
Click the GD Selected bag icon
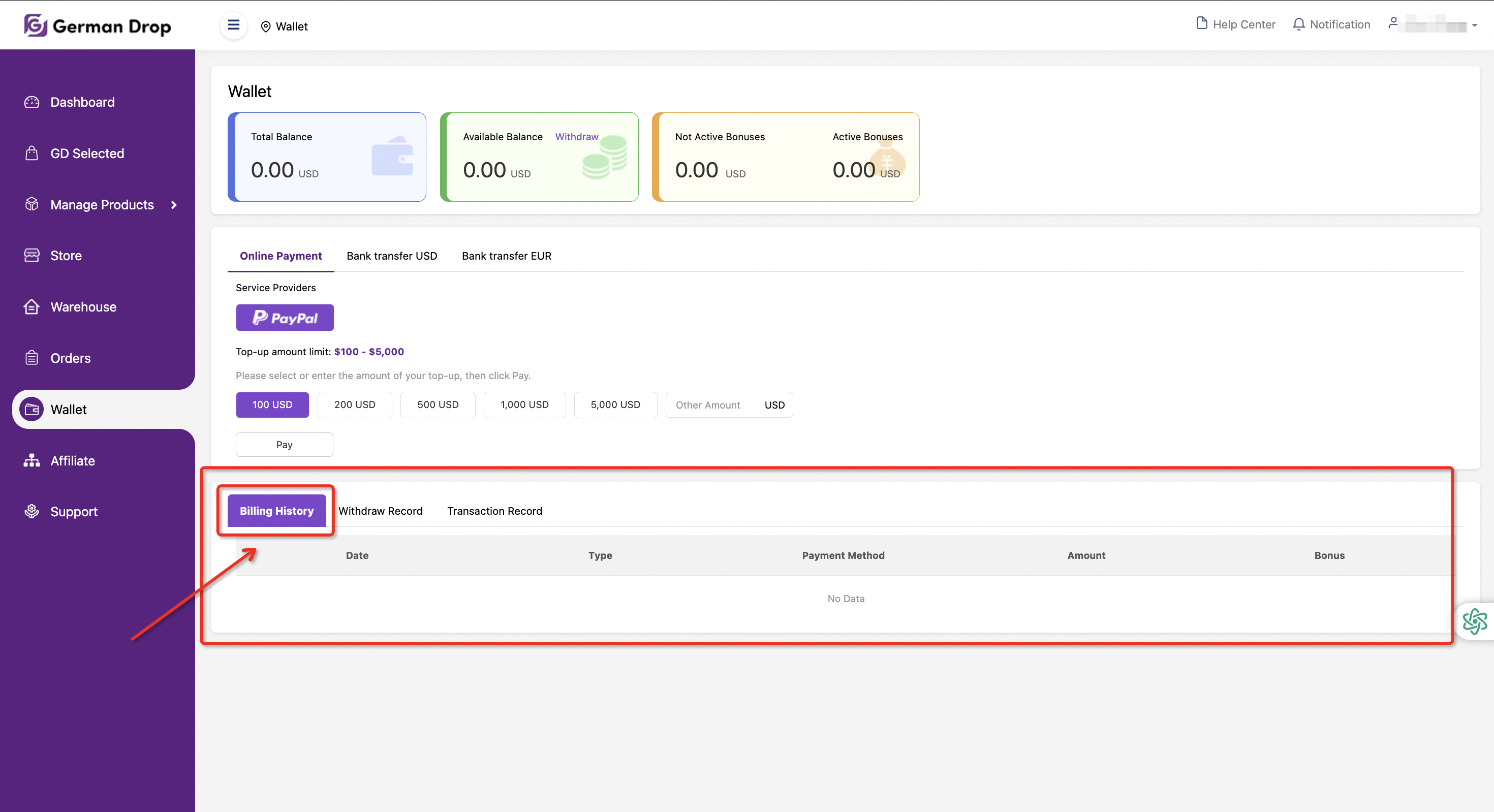click(x=32, y=153)
